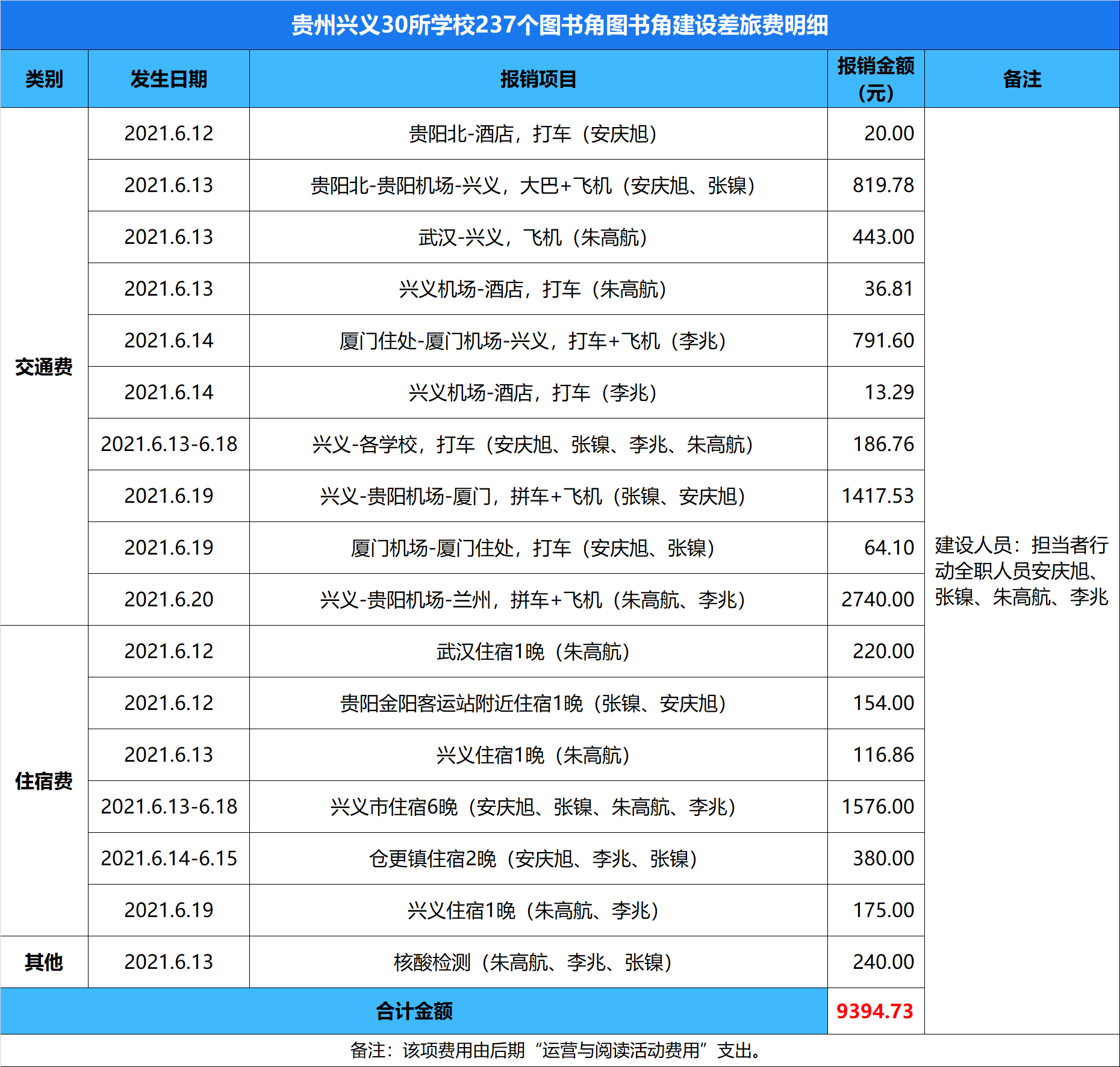The width and height of the screenshot is (1120, 1067).
Task: Click the table title about 贵州兴义 图书角
Action: [x=559, y=25]
